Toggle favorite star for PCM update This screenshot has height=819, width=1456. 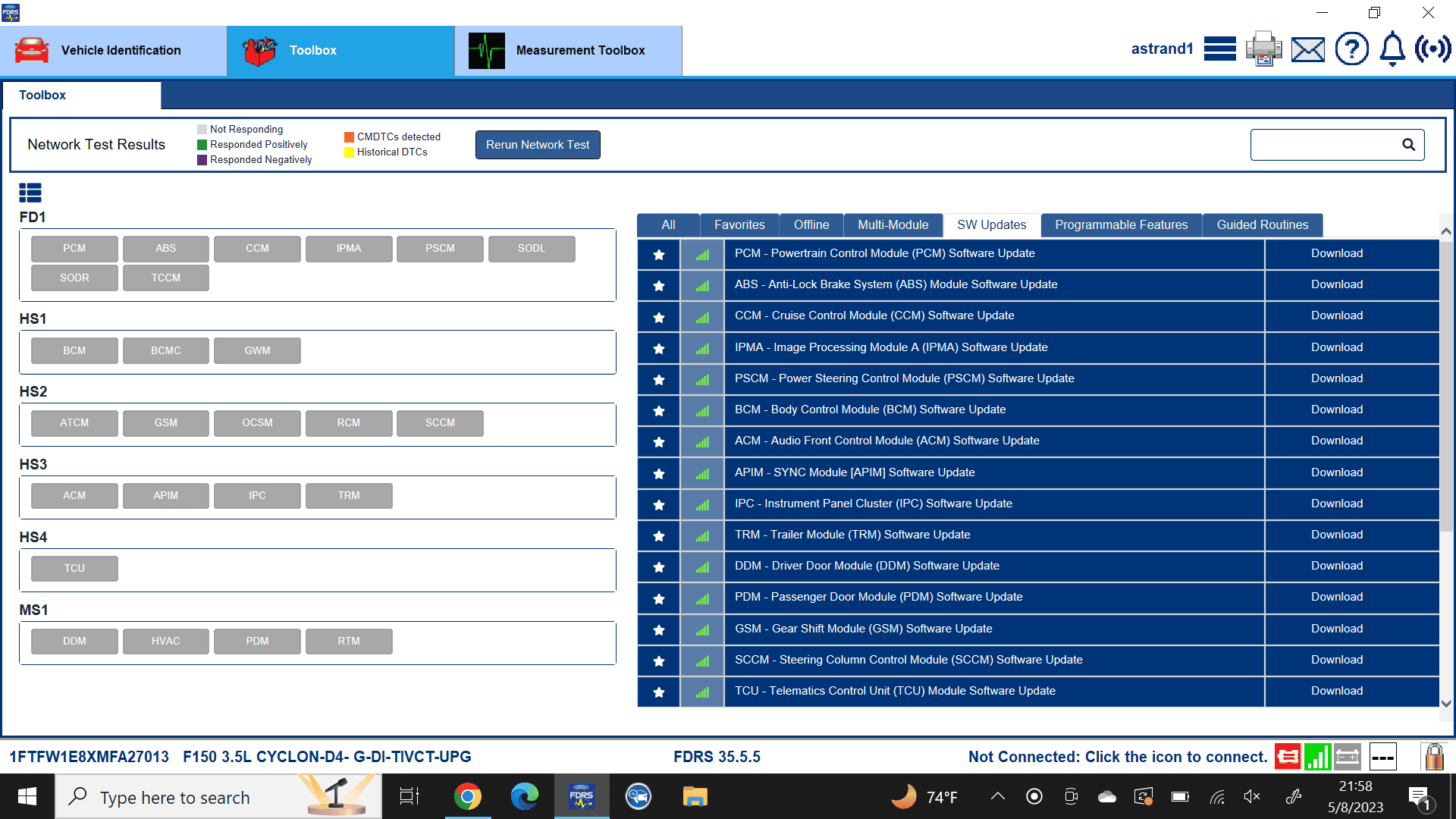tap(658, 254)
